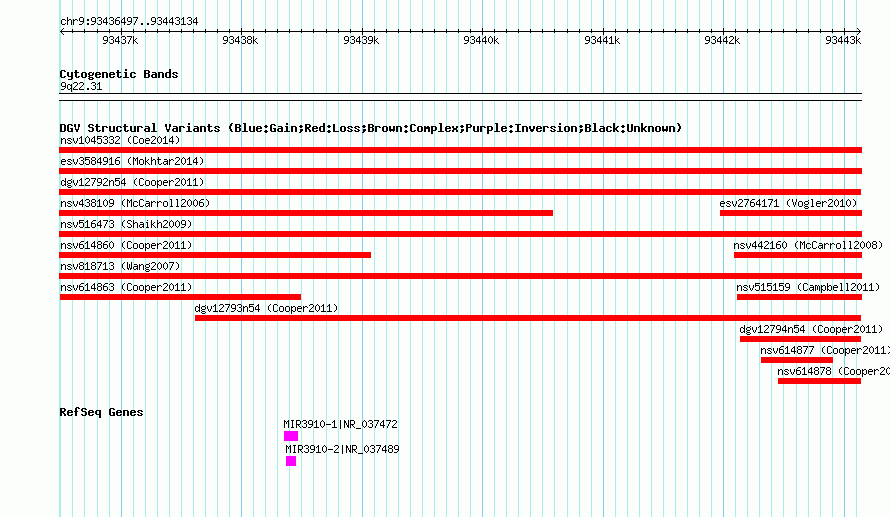The height and width of the screenshot is (517, 890).
Task: Open nsv515159 (Campbell2011) label
Action: click(808, 287)
